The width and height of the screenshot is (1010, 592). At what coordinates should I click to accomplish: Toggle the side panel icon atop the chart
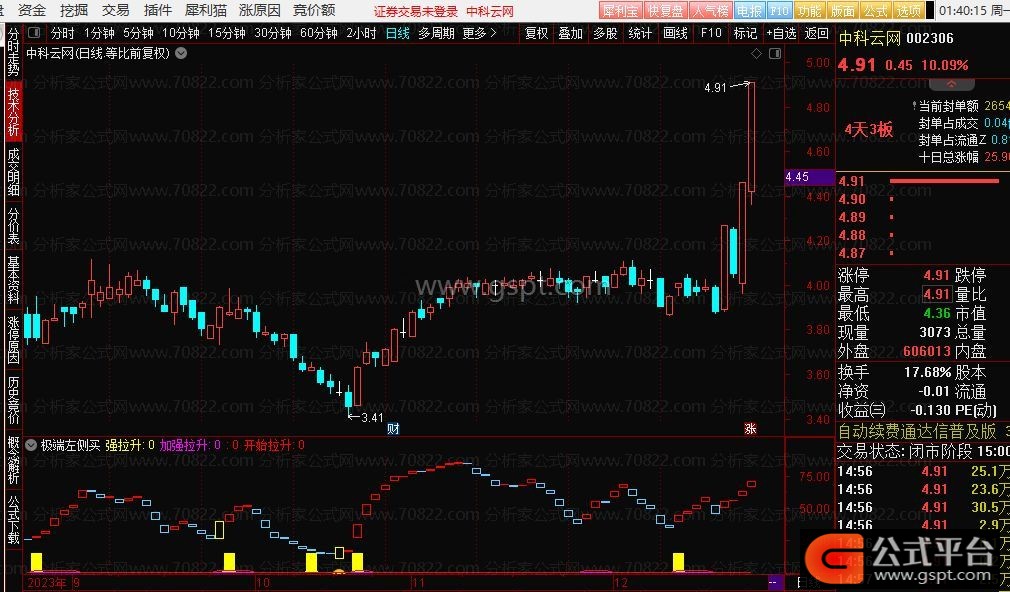[775, 53]
